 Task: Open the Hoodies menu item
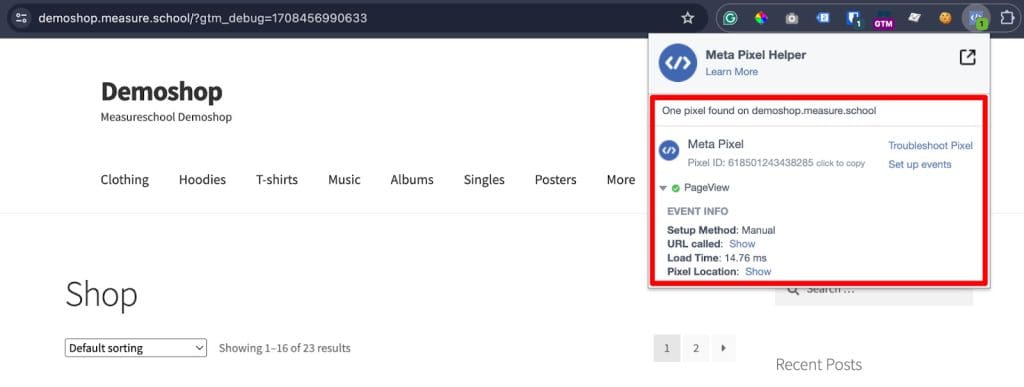pyautogui.click(x=202, y=179)
